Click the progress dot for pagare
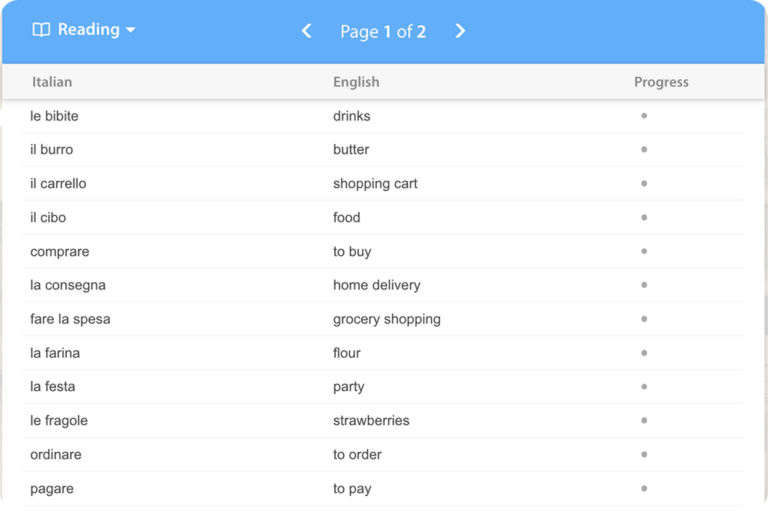 [644, 488]
